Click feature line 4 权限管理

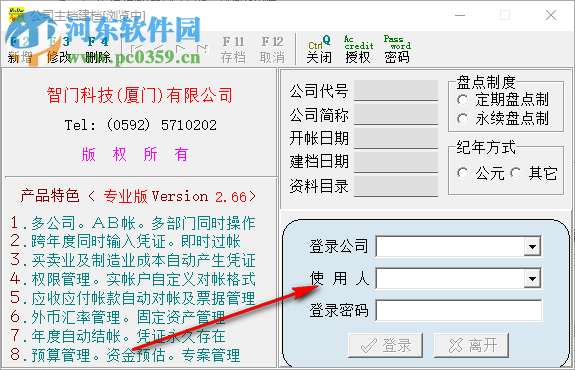click(133, 279)
